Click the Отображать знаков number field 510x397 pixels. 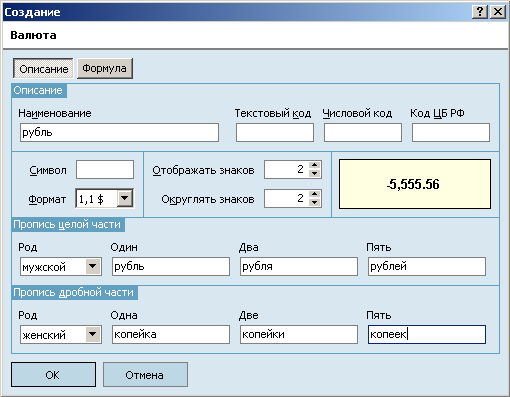coord(287,170)
